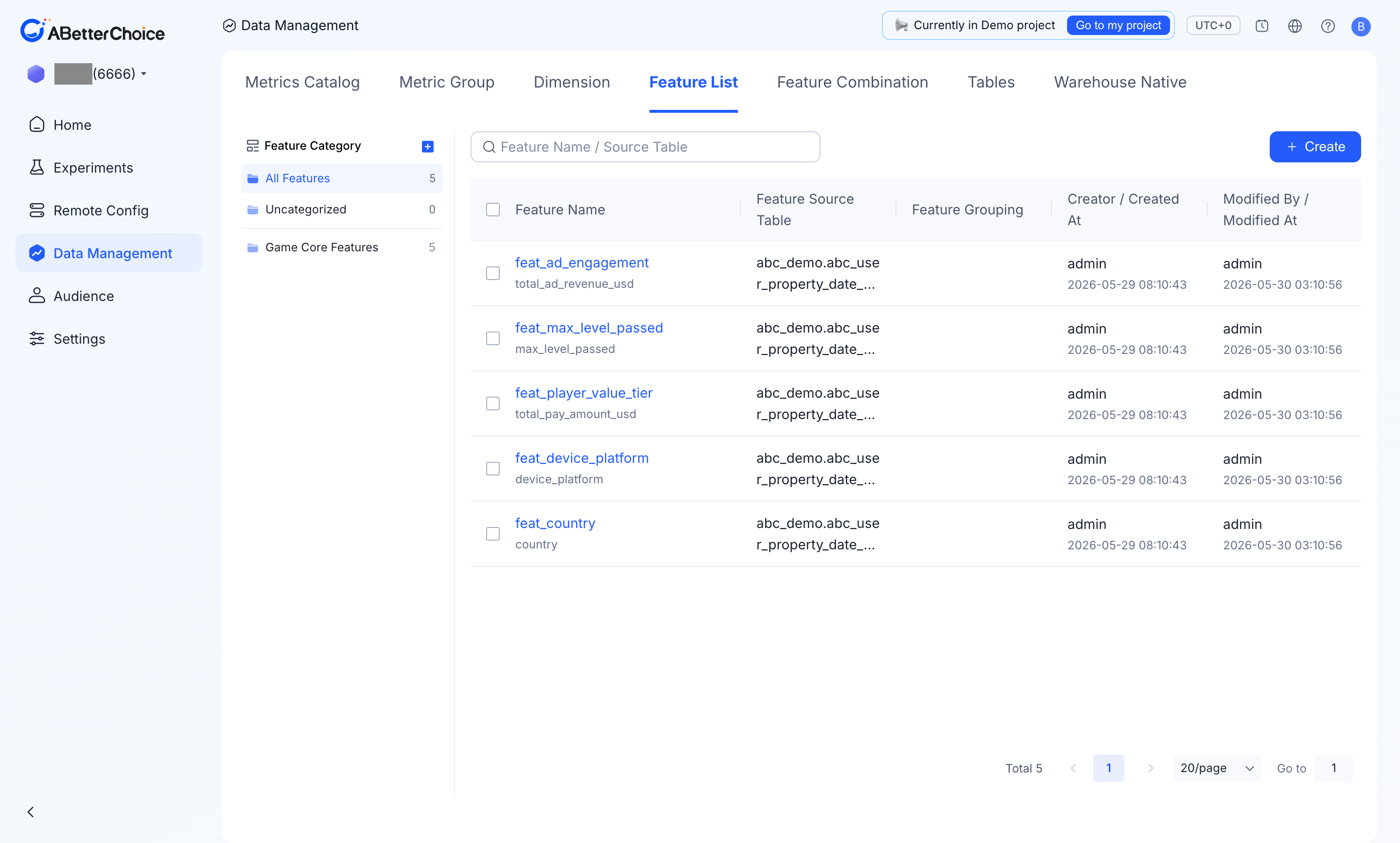Check the feat_country row checkbox
This screenshot has width=1400, height=843.
click(493, 534)
